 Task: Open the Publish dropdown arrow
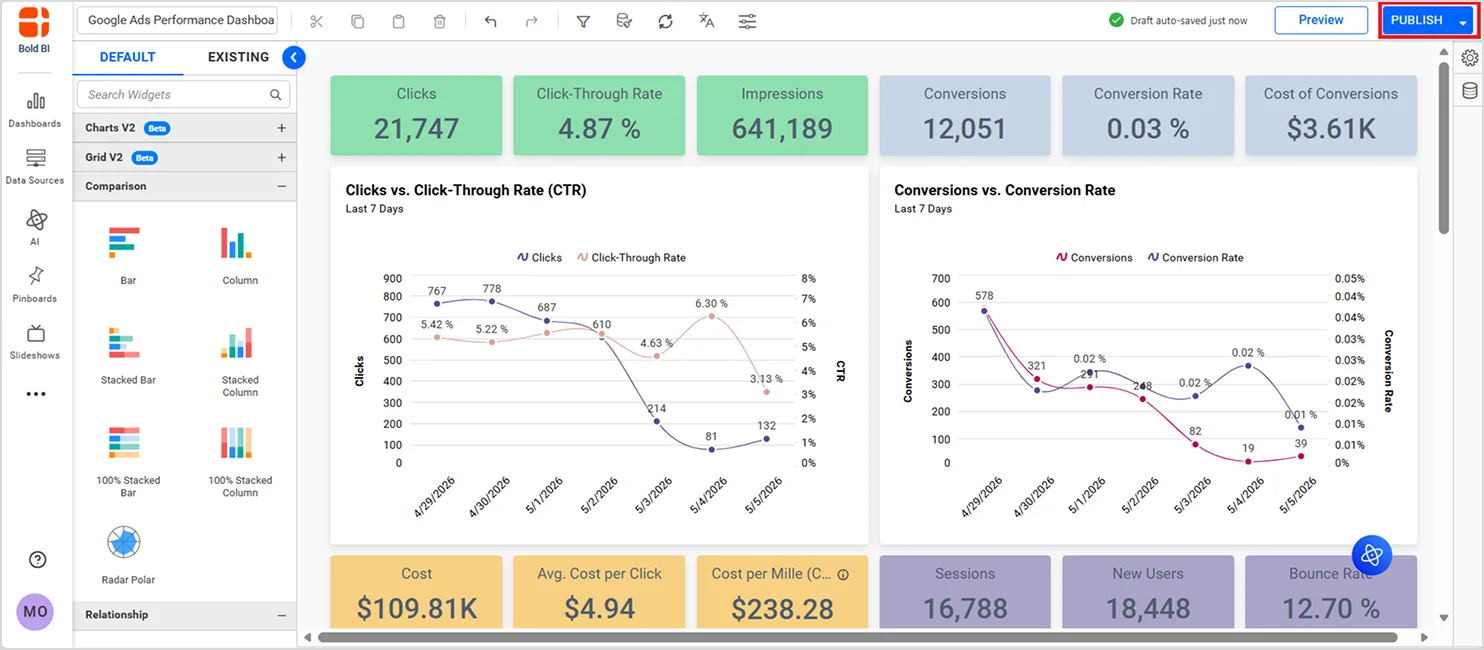click(x=1462, y=21)
